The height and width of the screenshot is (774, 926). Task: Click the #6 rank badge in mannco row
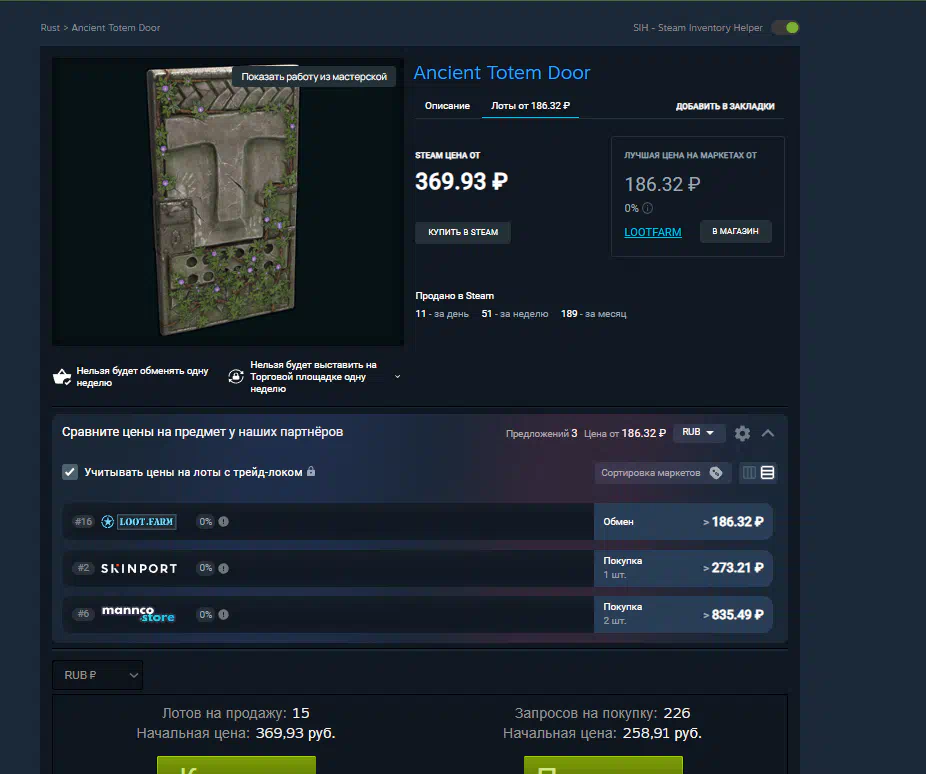(83, 614)
